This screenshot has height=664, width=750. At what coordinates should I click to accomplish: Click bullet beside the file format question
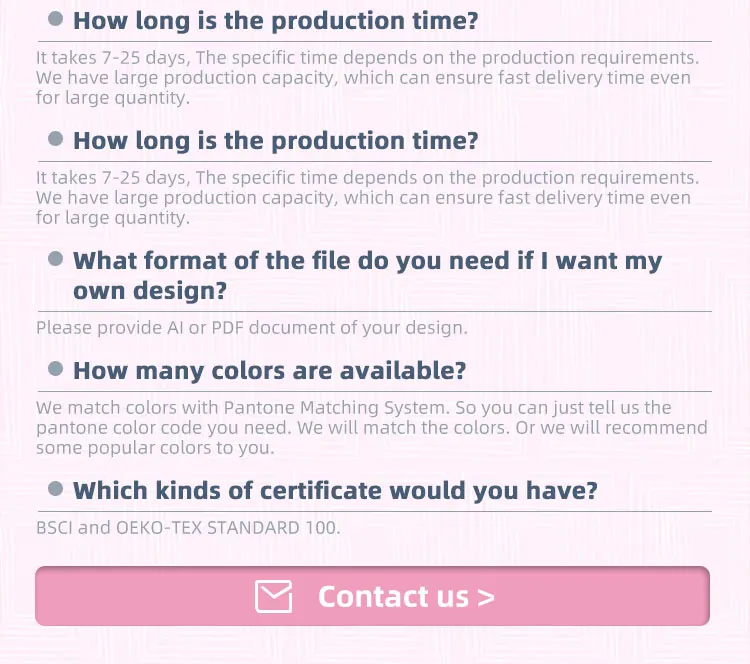[x=56, y=260]
